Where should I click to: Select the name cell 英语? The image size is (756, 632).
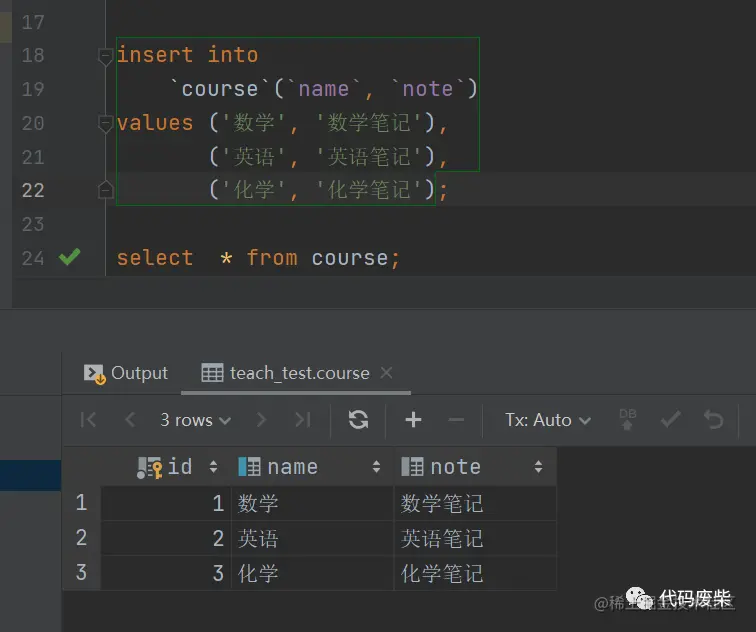312,538
